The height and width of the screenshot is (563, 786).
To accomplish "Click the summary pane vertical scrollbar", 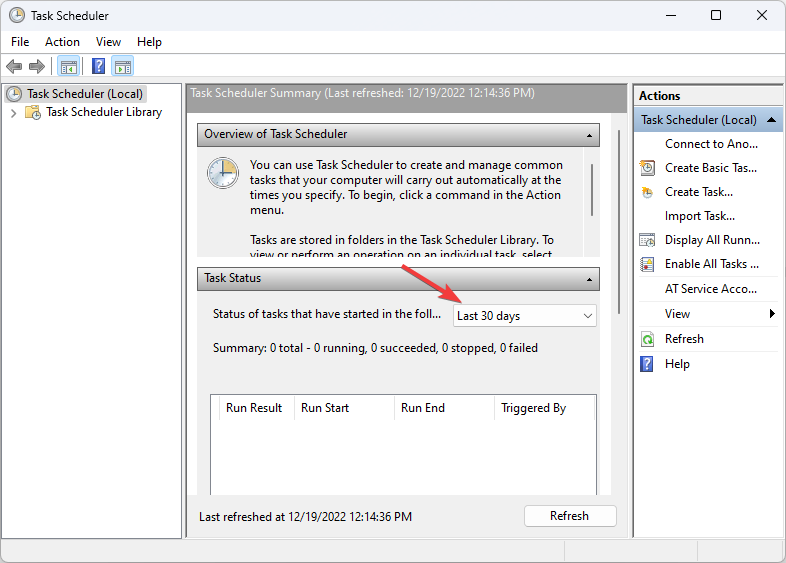I will pos(619,222).
